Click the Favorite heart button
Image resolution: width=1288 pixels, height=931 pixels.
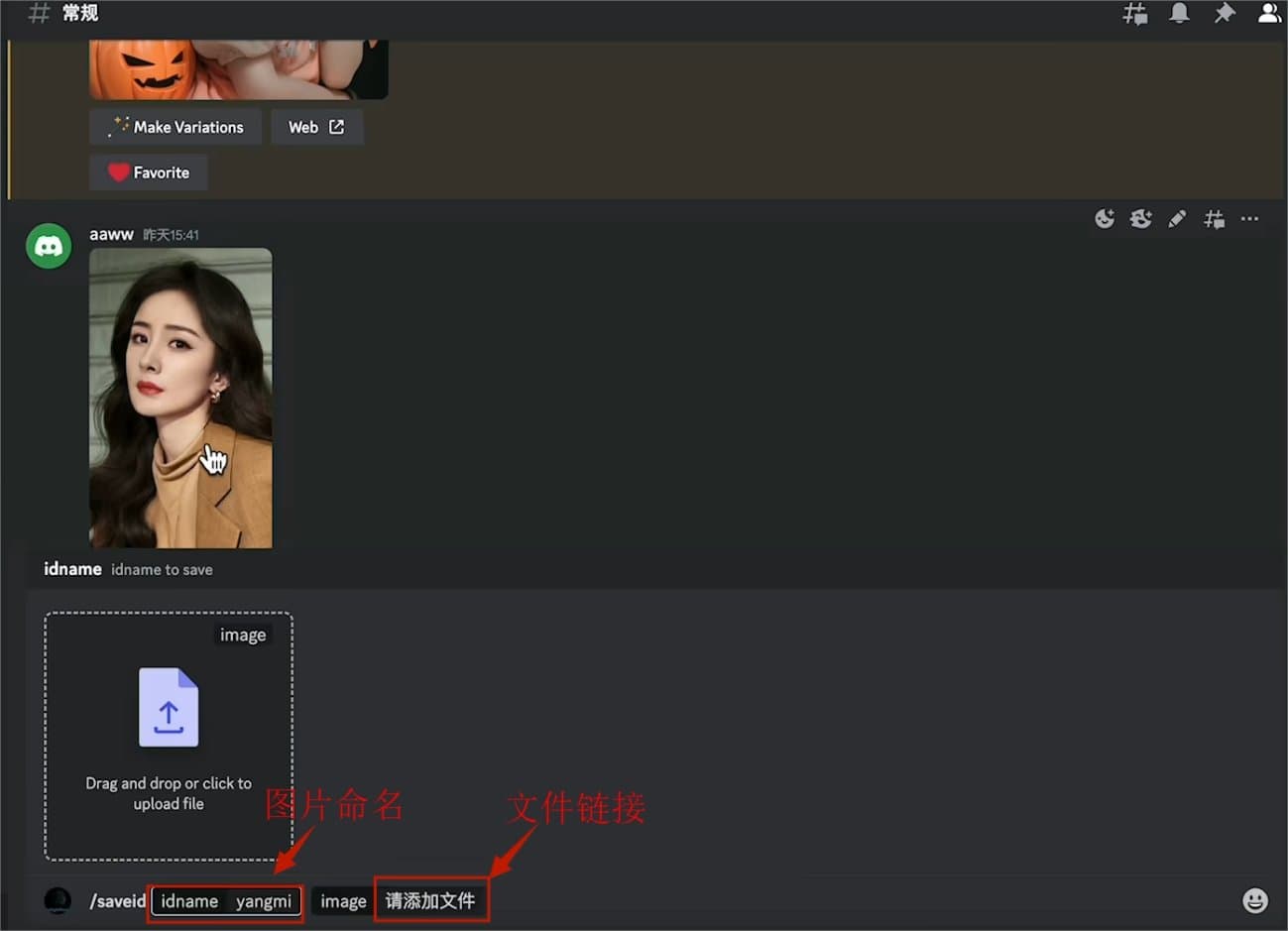[x=149, y=173]
